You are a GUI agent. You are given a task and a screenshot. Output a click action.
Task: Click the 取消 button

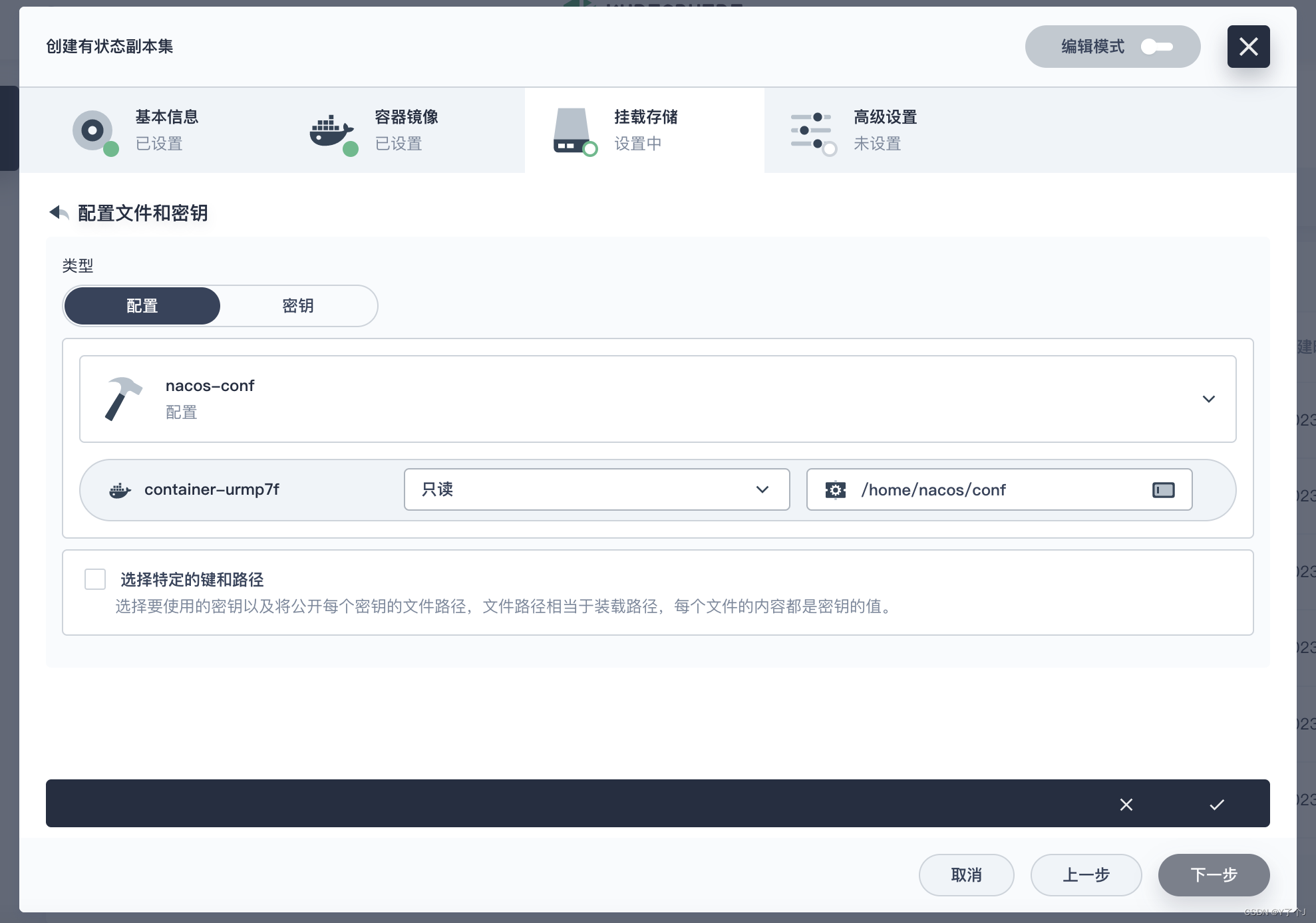pyautogui.click(x=966, y=875)
